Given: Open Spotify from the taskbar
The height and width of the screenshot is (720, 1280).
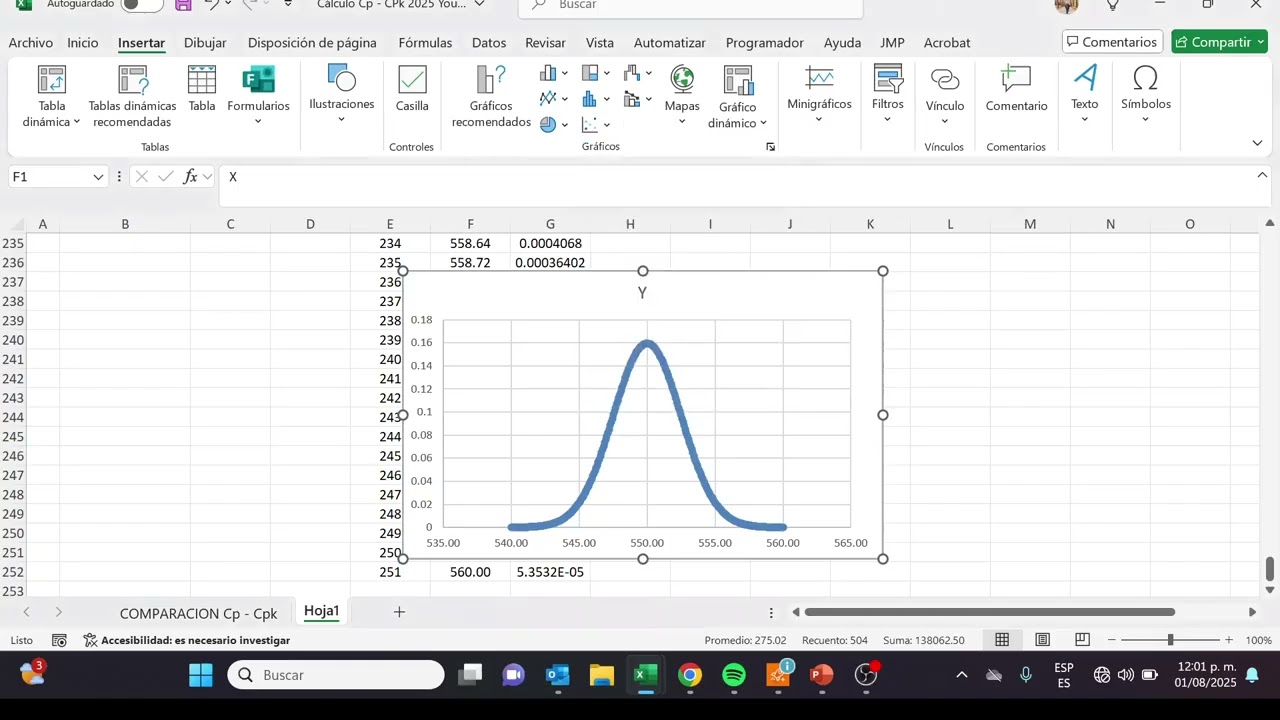Looking at the screenshot, I should [734, 675].
